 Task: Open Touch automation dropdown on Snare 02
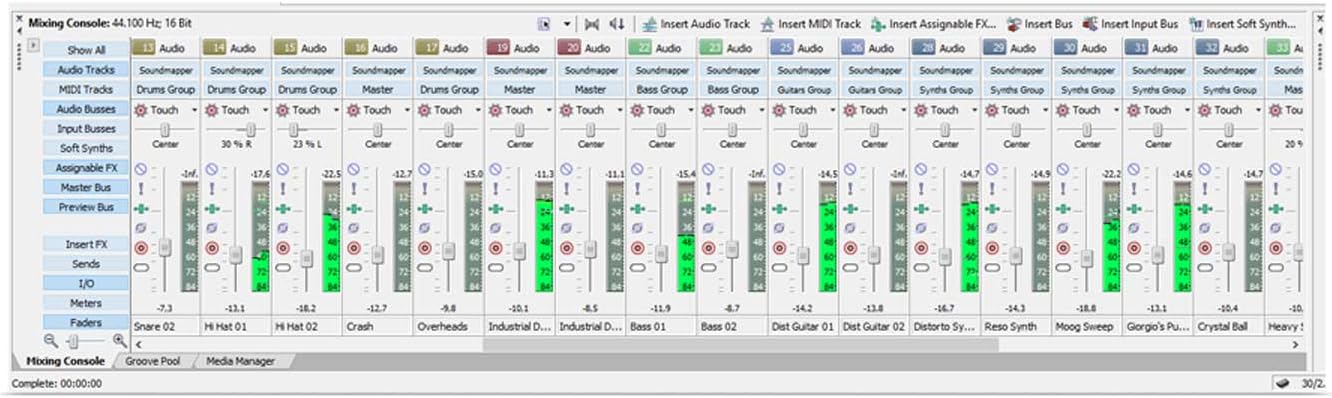[195, 110]
